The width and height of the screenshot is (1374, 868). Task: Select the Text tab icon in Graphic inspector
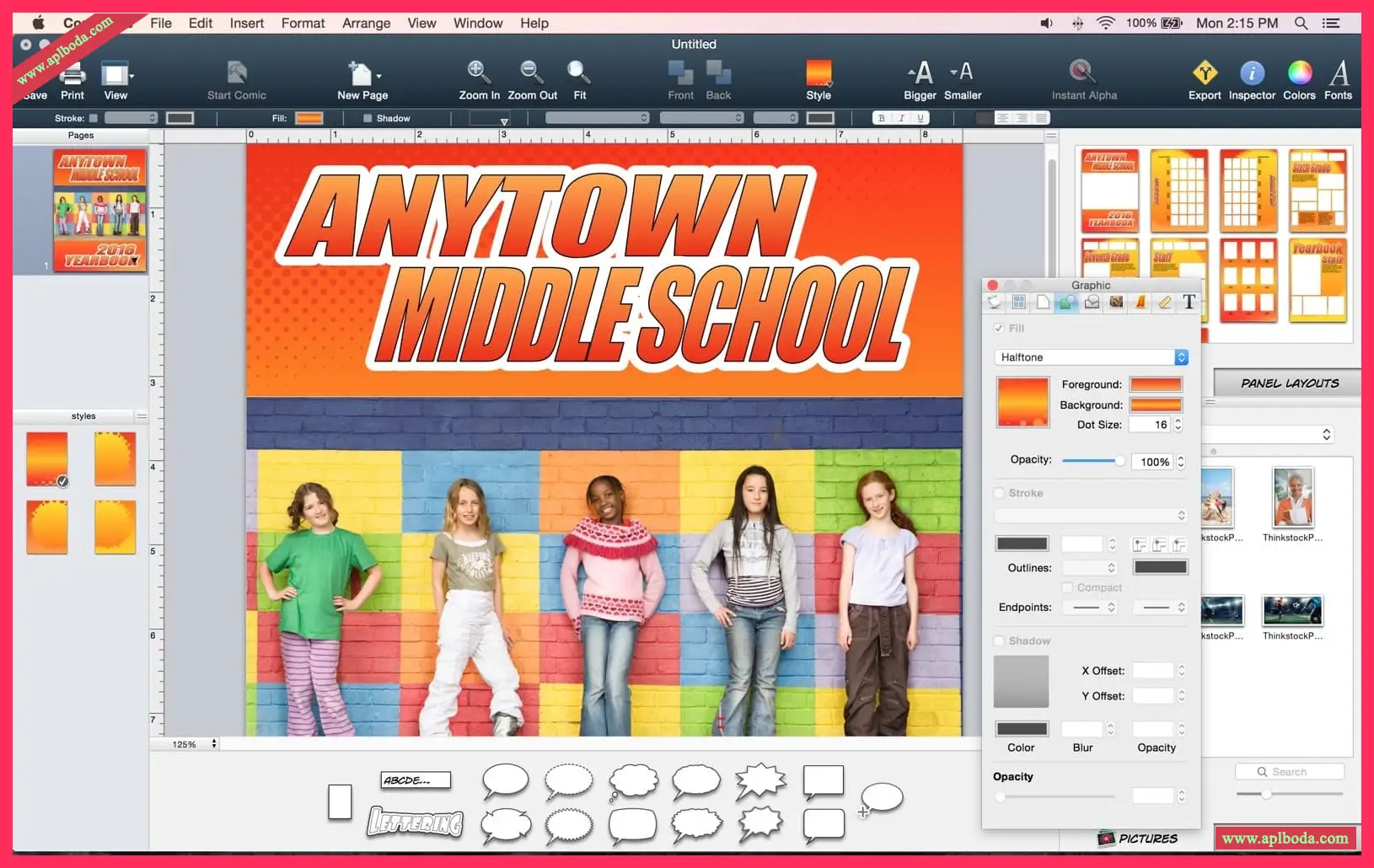pos(1189,303)
